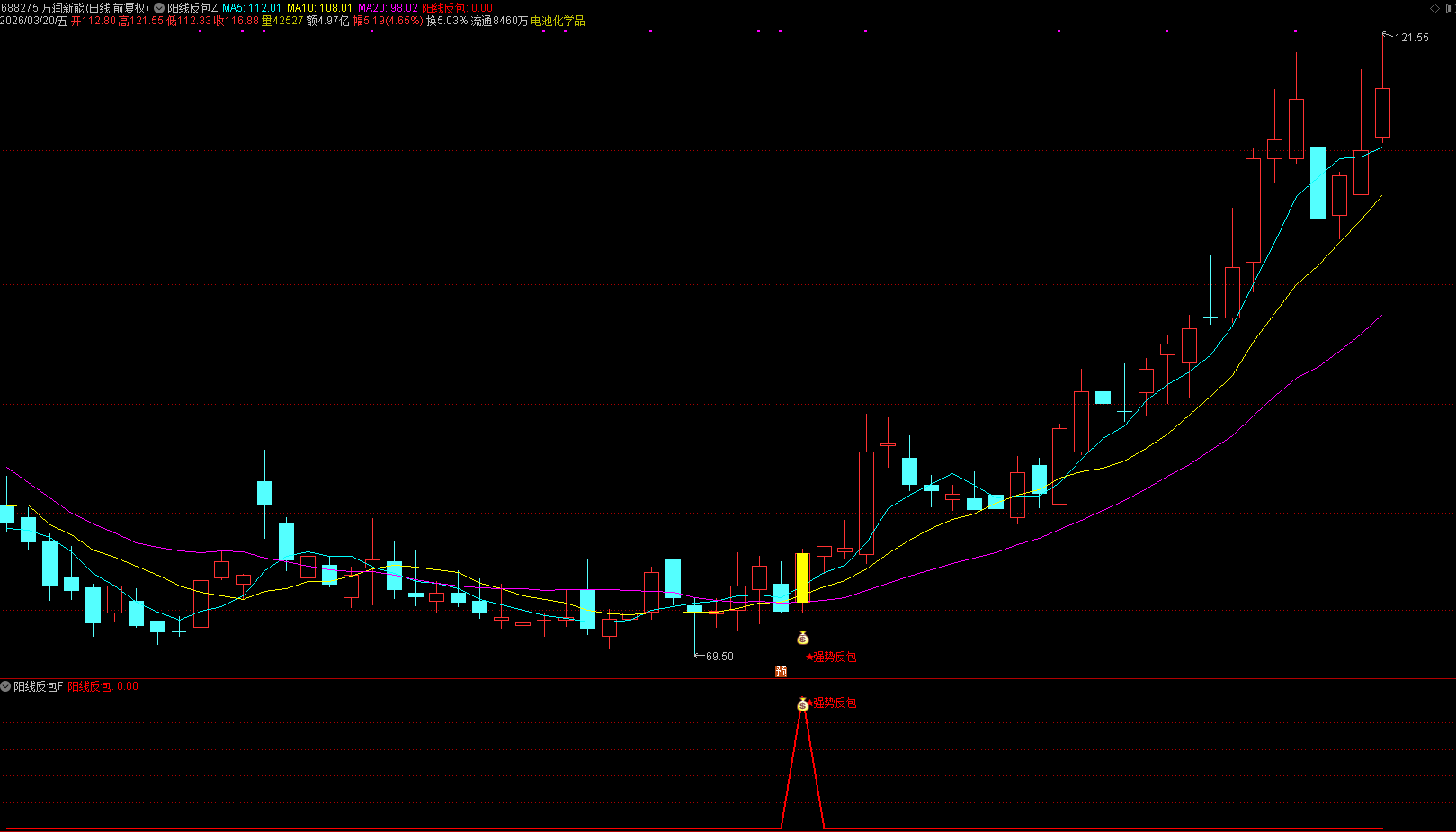
Task: Select the yellow highlighted signal candlestick
Action: point(802,577)
